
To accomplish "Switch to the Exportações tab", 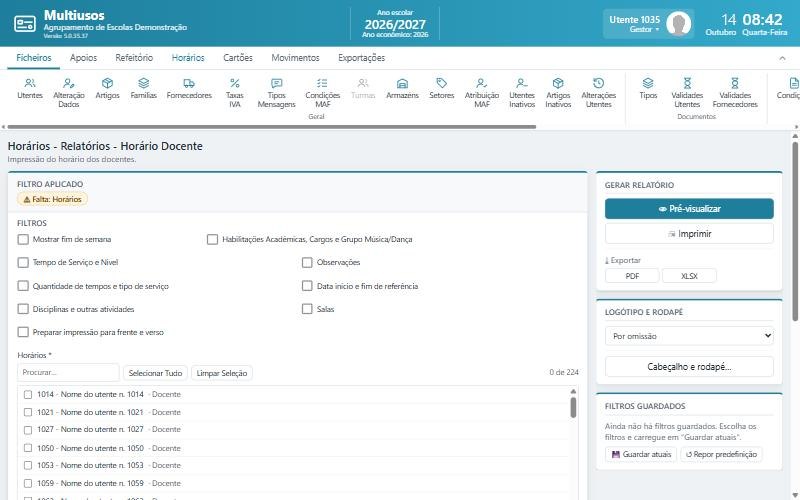I will tap(361, 58).
